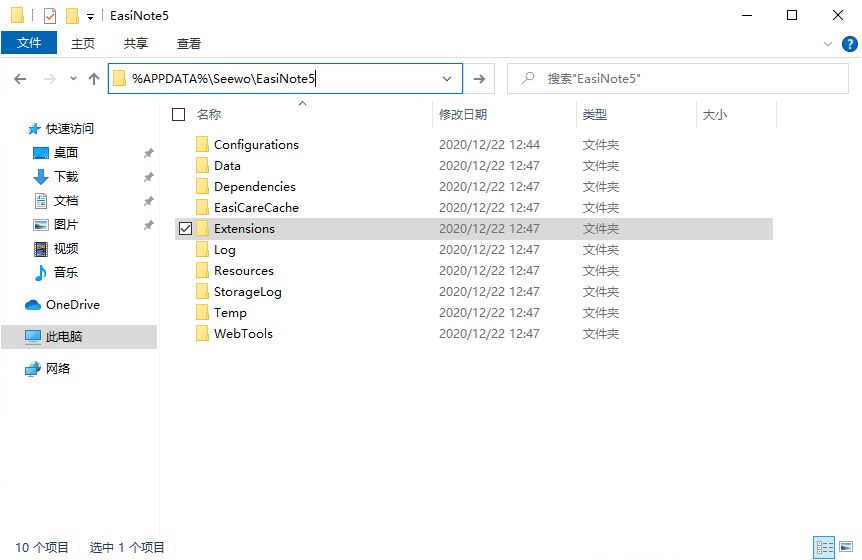Expand the ribbon with the chevron

coord(827,44)
